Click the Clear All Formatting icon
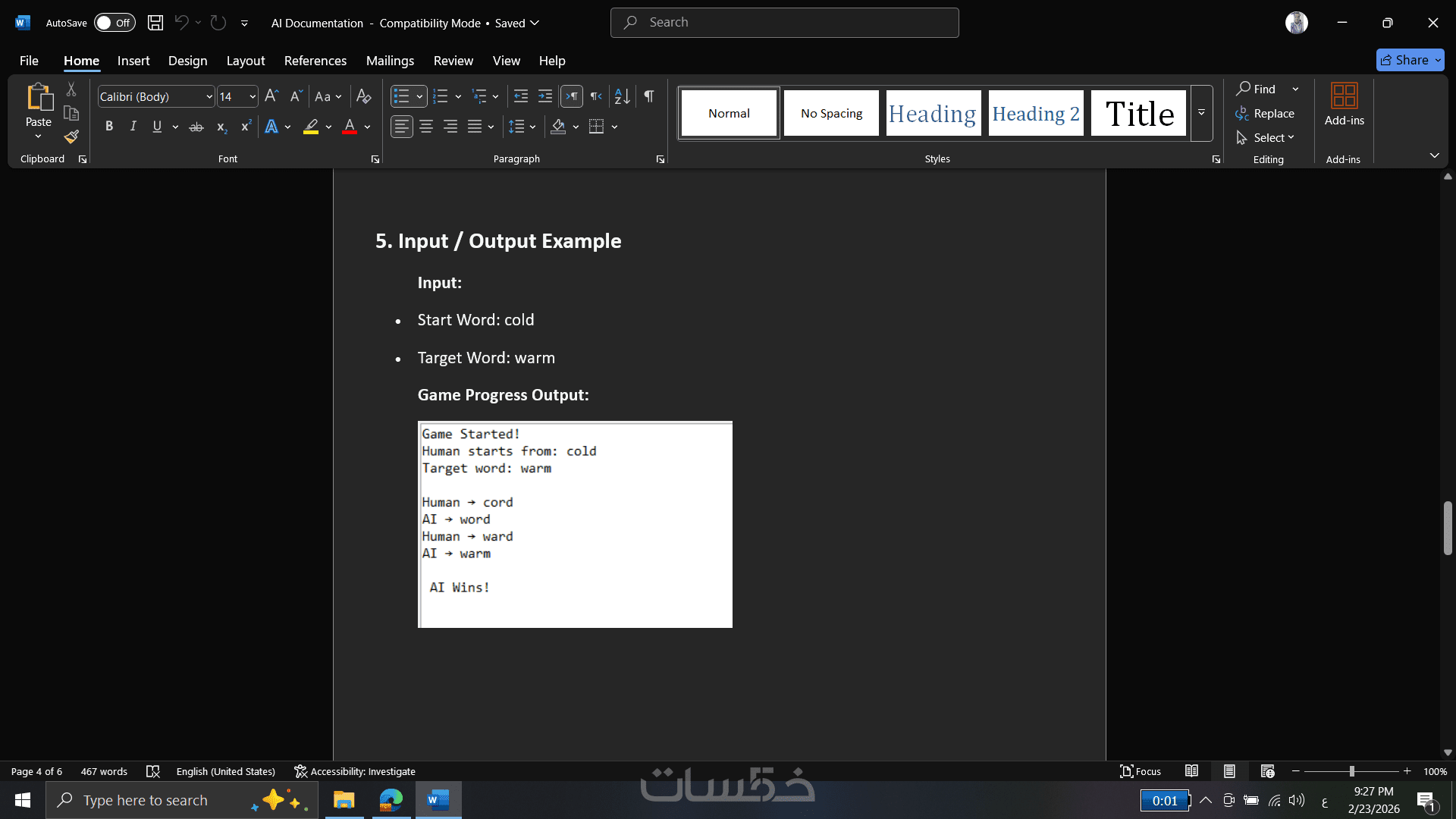 pos(364,96)
